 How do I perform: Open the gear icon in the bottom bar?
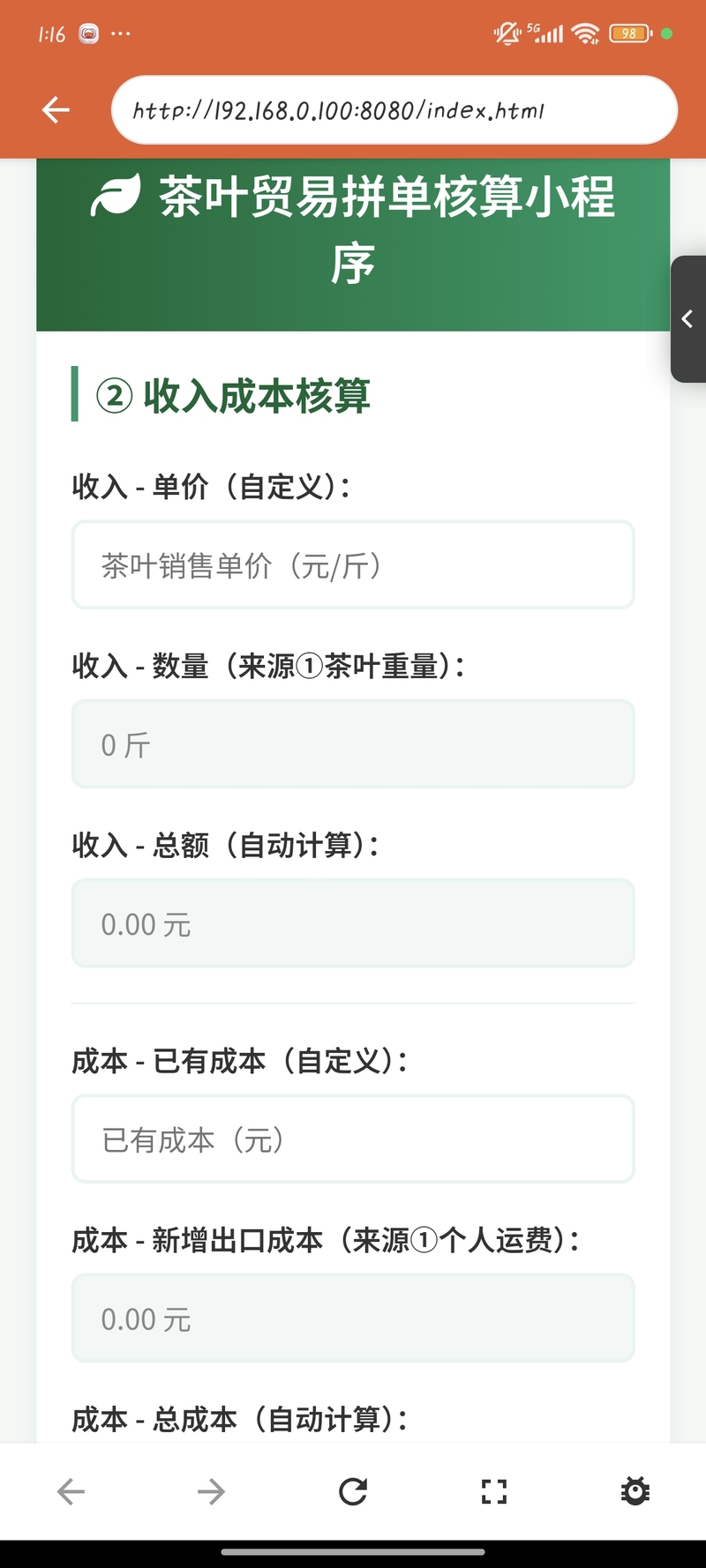(x=635, y=1491)
